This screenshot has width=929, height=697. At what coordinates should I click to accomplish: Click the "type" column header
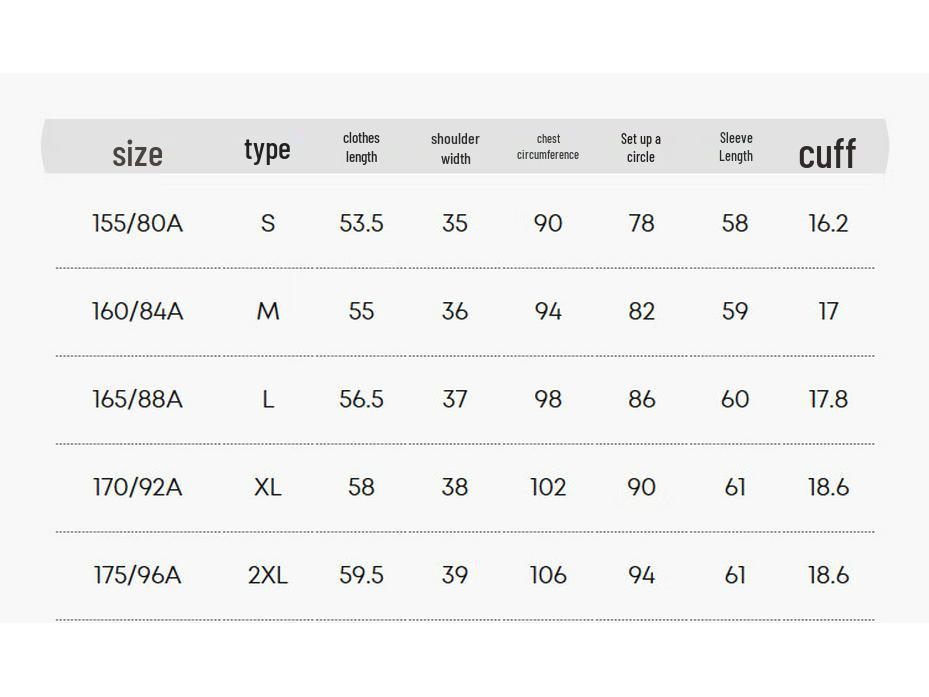[267, 150]
